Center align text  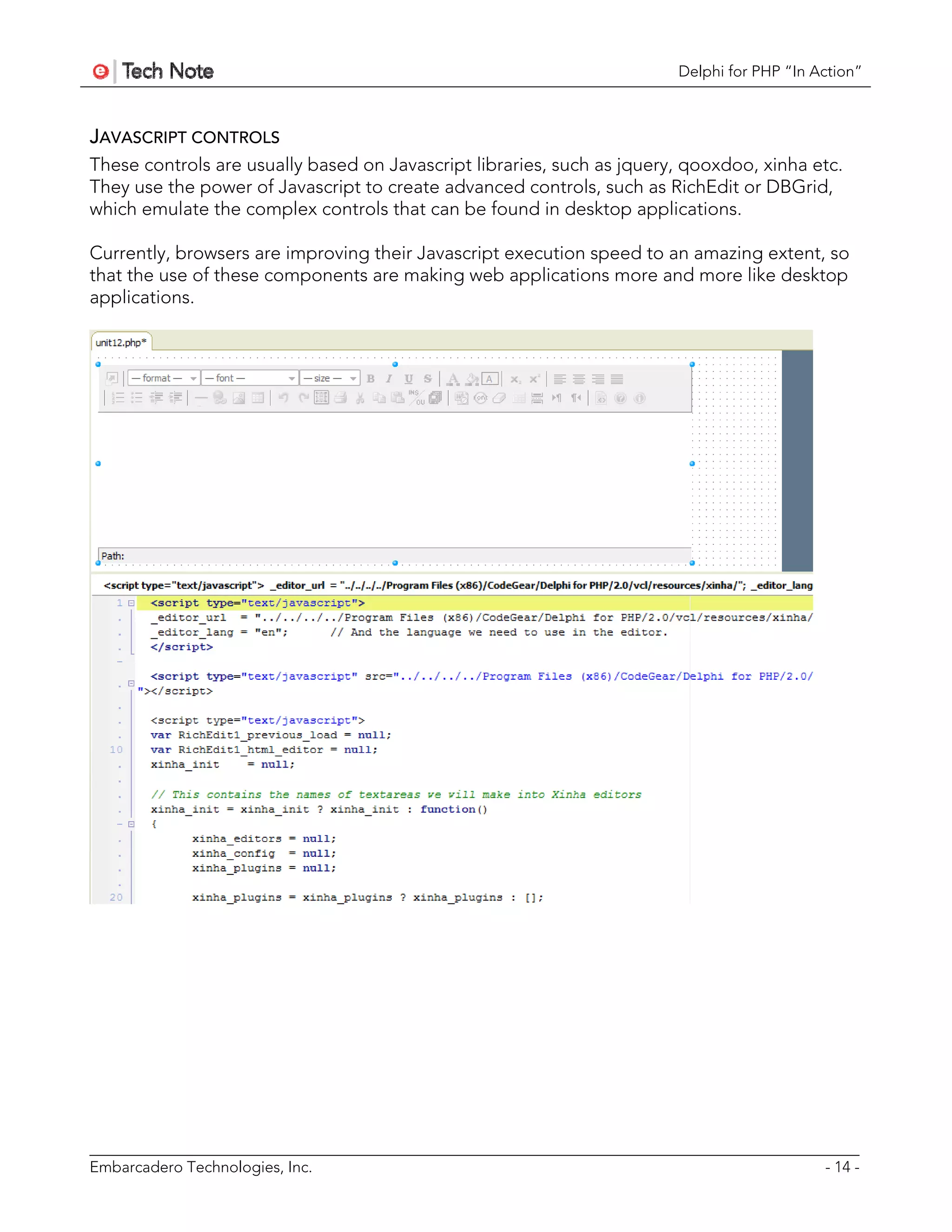(579, 379)
